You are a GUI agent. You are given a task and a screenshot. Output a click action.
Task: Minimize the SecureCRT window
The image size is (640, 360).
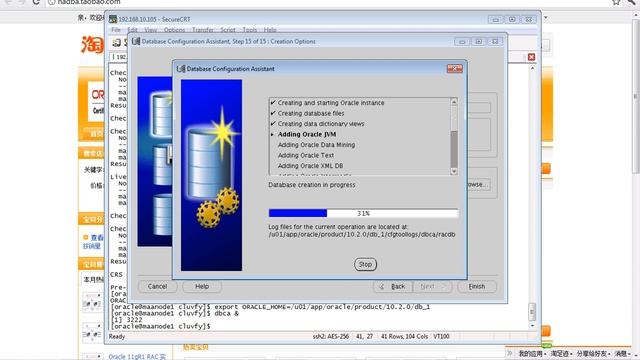click(x=496, y=19)
